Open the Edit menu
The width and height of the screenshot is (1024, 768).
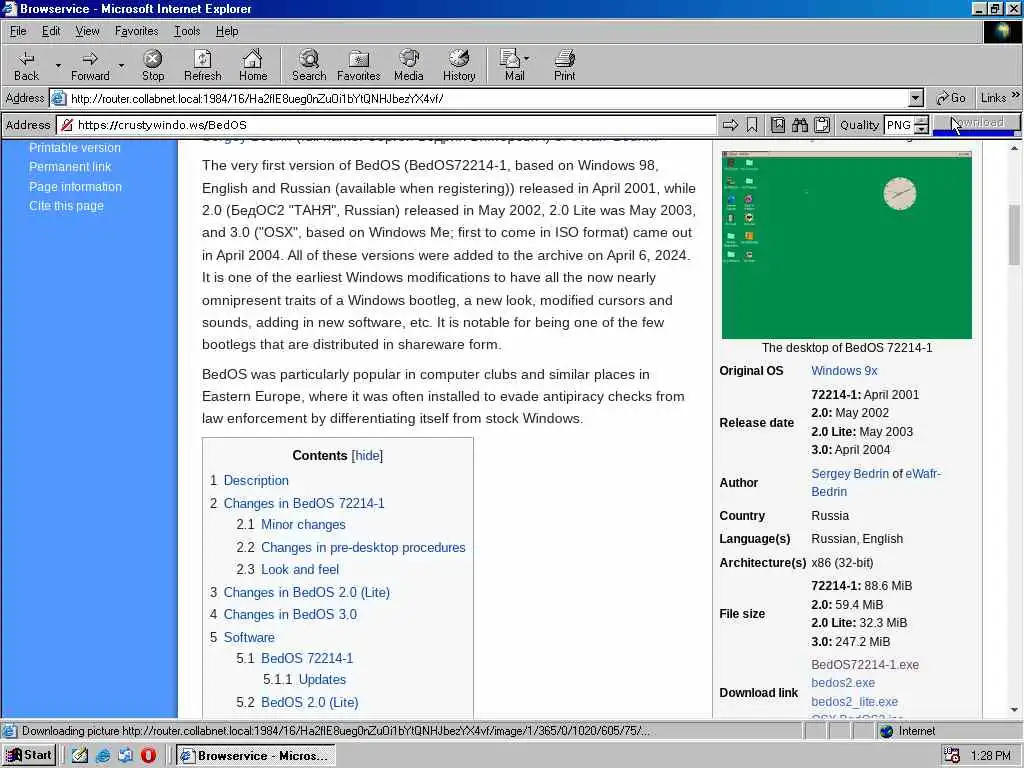click(50, 31)
